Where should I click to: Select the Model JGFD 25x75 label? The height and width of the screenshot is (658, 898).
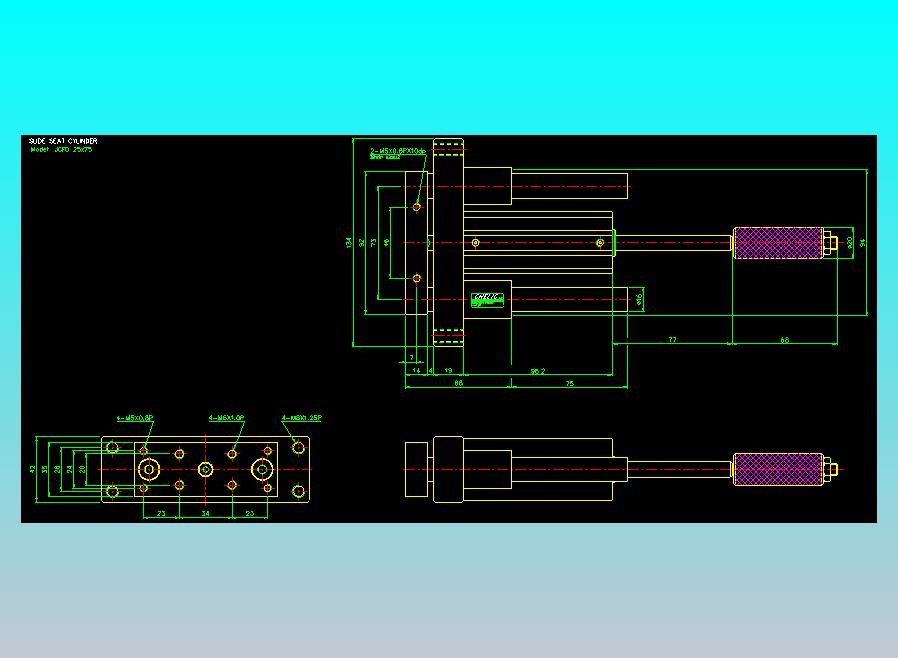coord(61,149)
